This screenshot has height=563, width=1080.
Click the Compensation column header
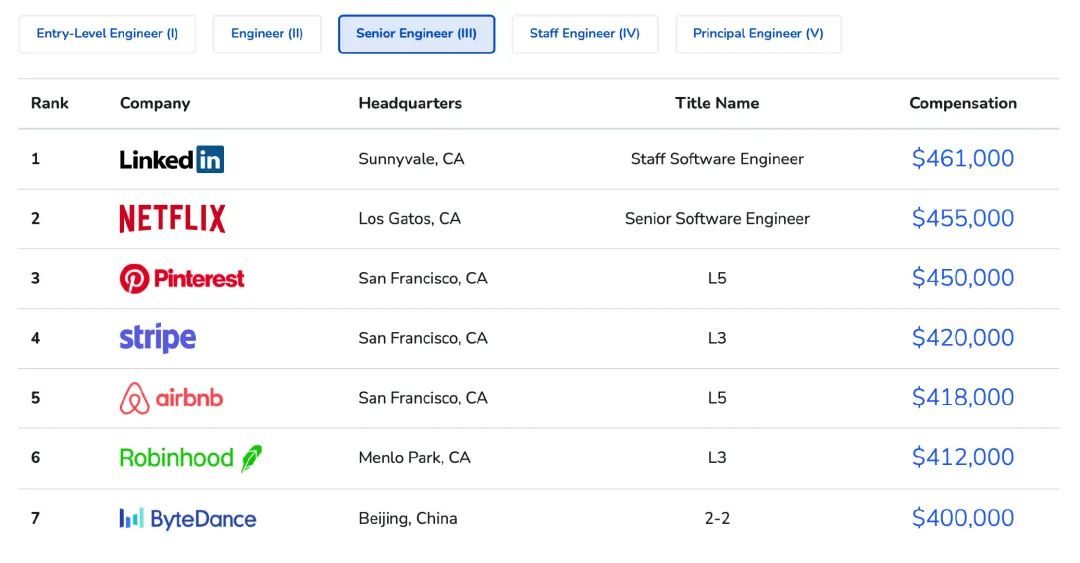tap(962, 103)
